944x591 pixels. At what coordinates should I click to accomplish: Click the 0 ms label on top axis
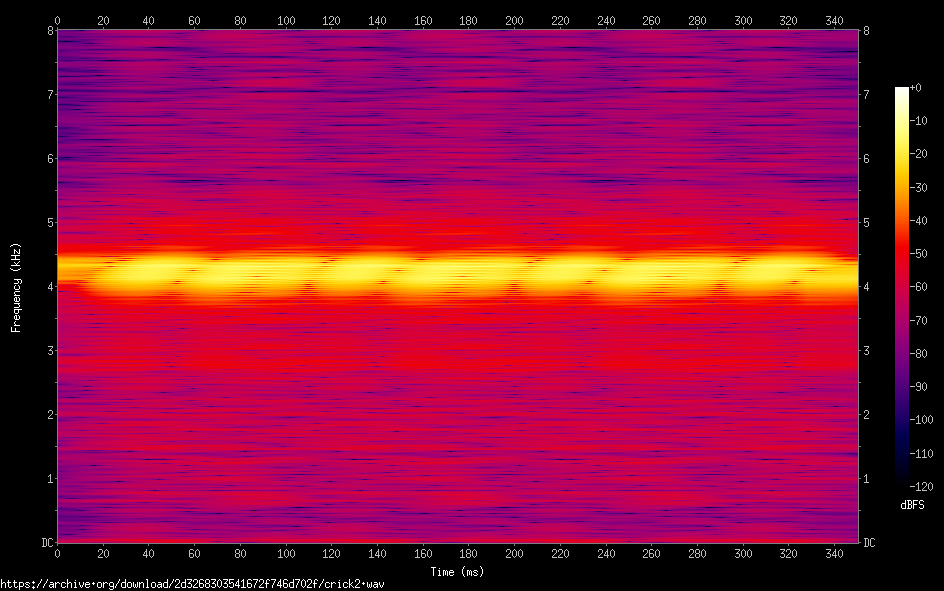[57, 20]
